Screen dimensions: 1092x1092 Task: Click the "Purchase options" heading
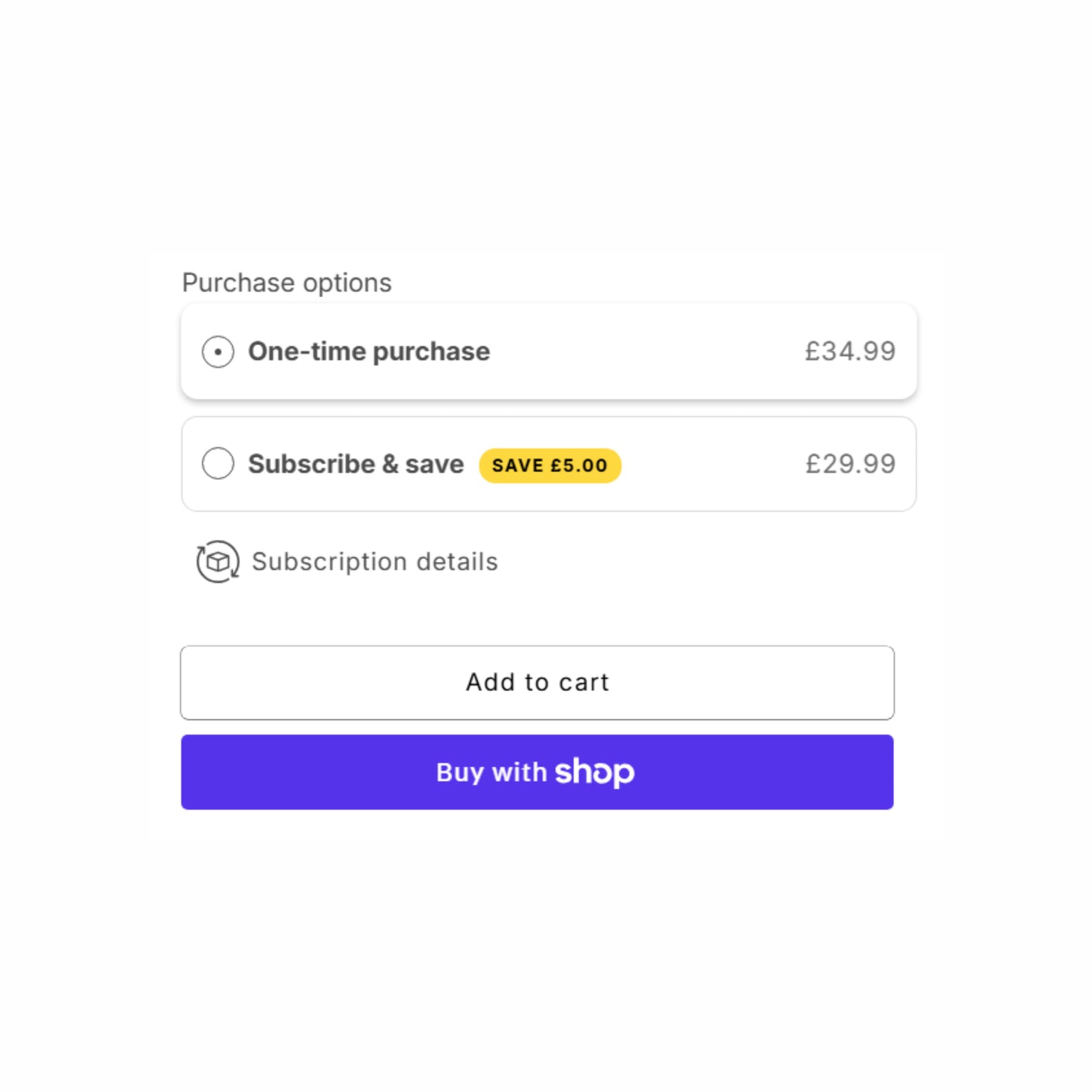(287, 282)
